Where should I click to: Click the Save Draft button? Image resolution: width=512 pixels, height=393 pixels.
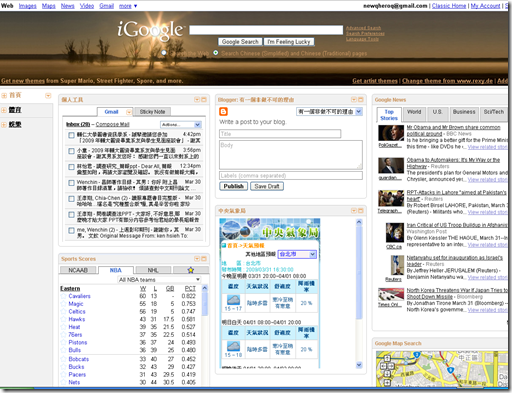tap(267, 186)
